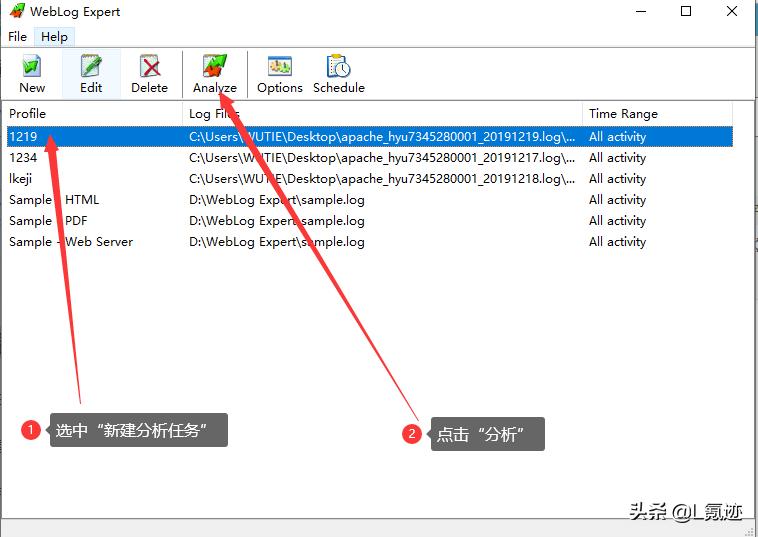Click the New profile toolbar icon
The height and width of the screenshot is (537, 758).
pos(32,74)
